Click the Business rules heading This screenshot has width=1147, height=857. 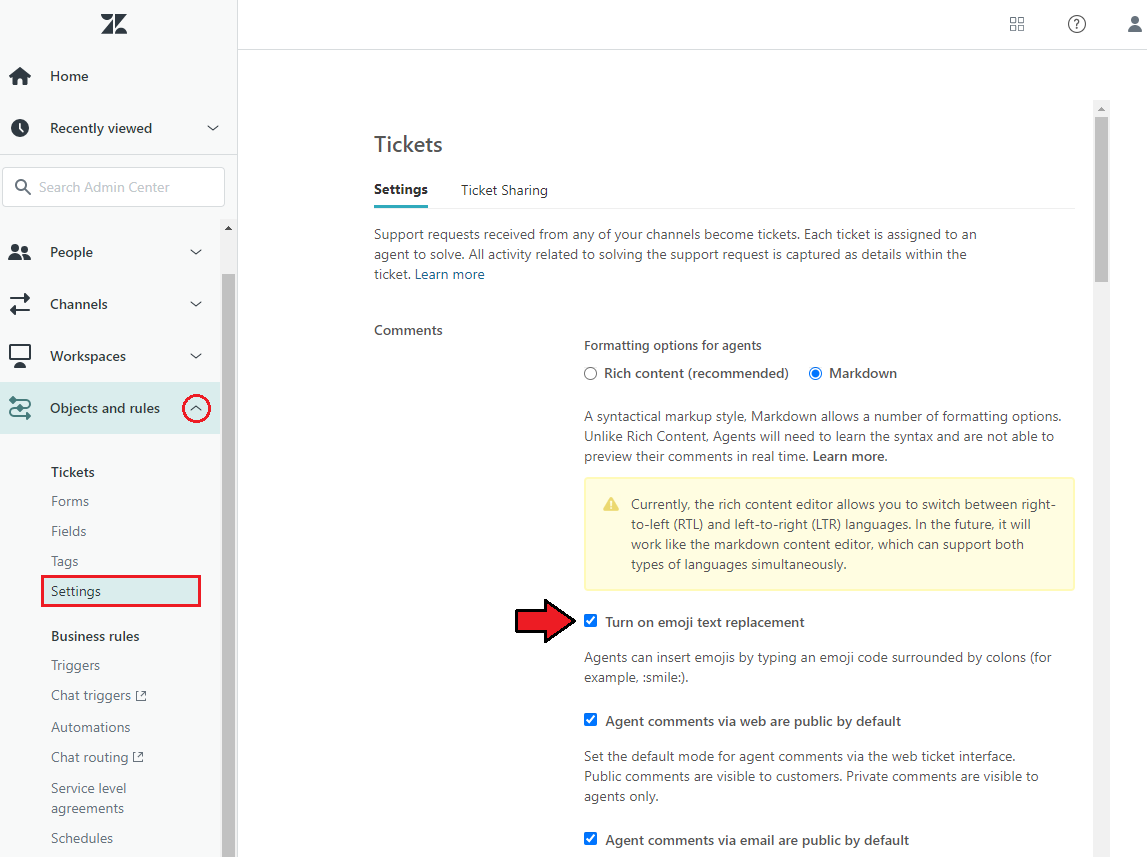(95, 636)
